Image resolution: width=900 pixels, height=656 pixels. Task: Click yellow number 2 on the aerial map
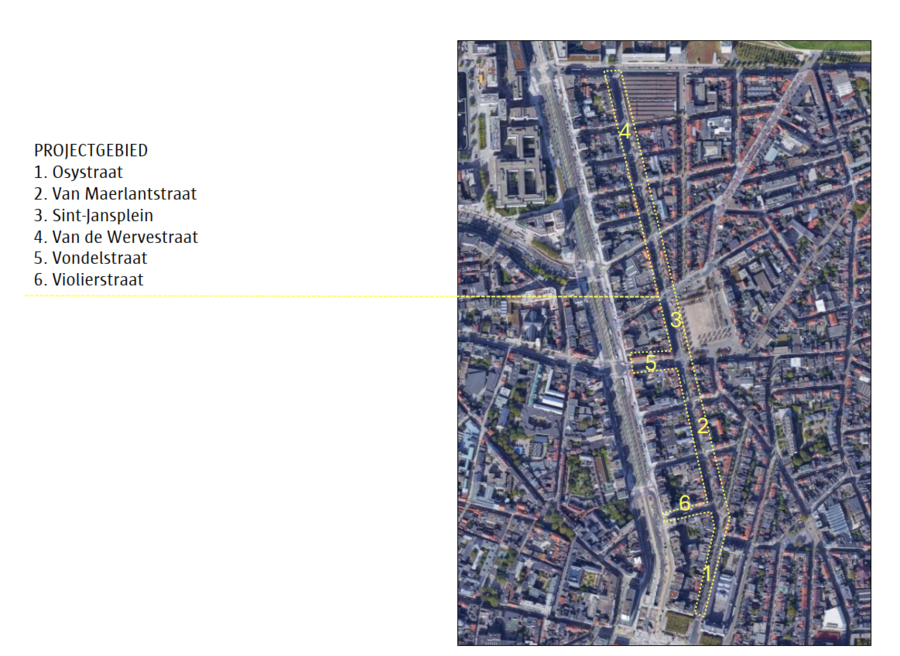pos(703,426)
